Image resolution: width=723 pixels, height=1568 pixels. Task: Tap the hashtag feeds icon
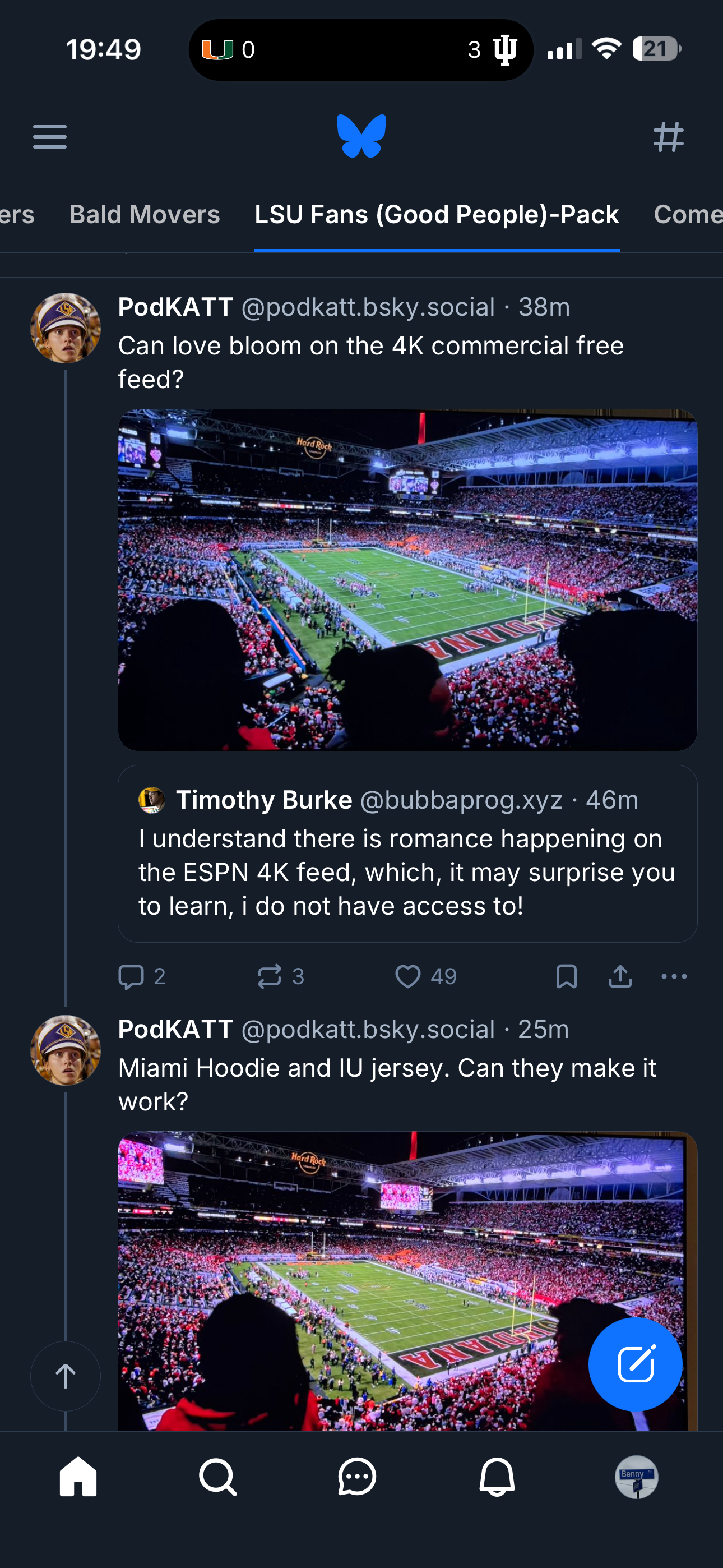click(668, 136)
